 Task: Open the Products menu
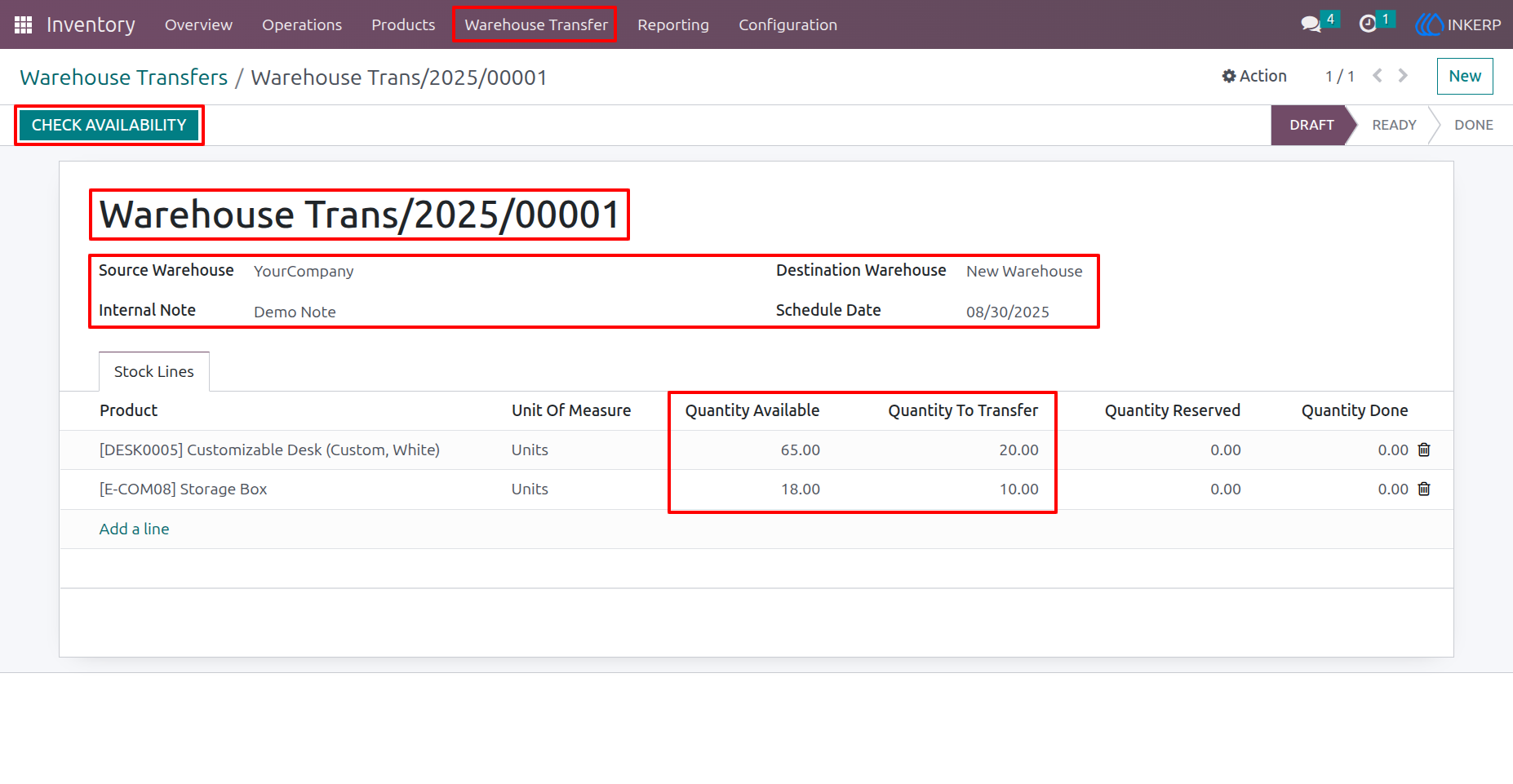coord(403,24)
